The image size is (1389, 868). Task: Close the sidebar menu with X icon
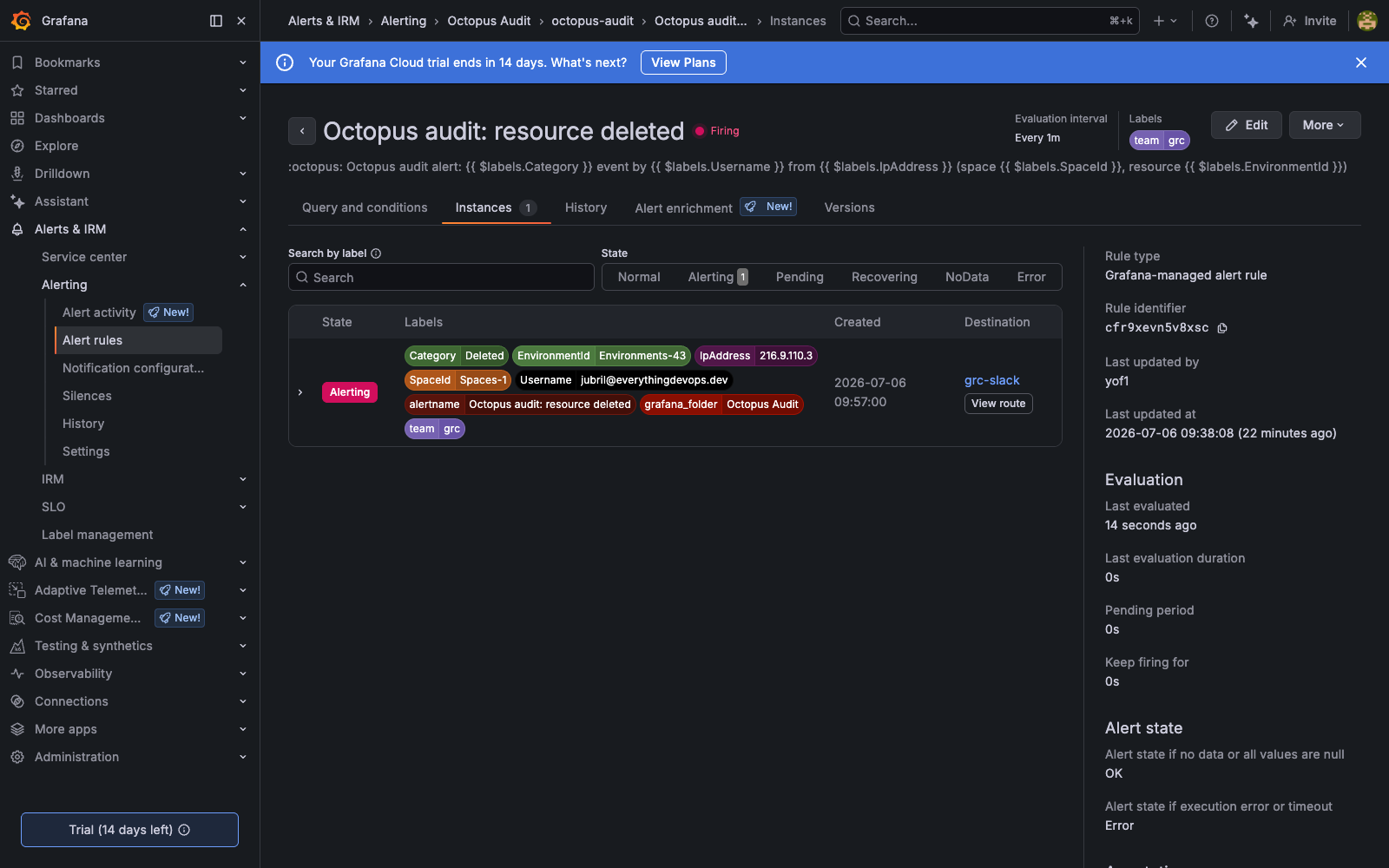coord(241,21)
